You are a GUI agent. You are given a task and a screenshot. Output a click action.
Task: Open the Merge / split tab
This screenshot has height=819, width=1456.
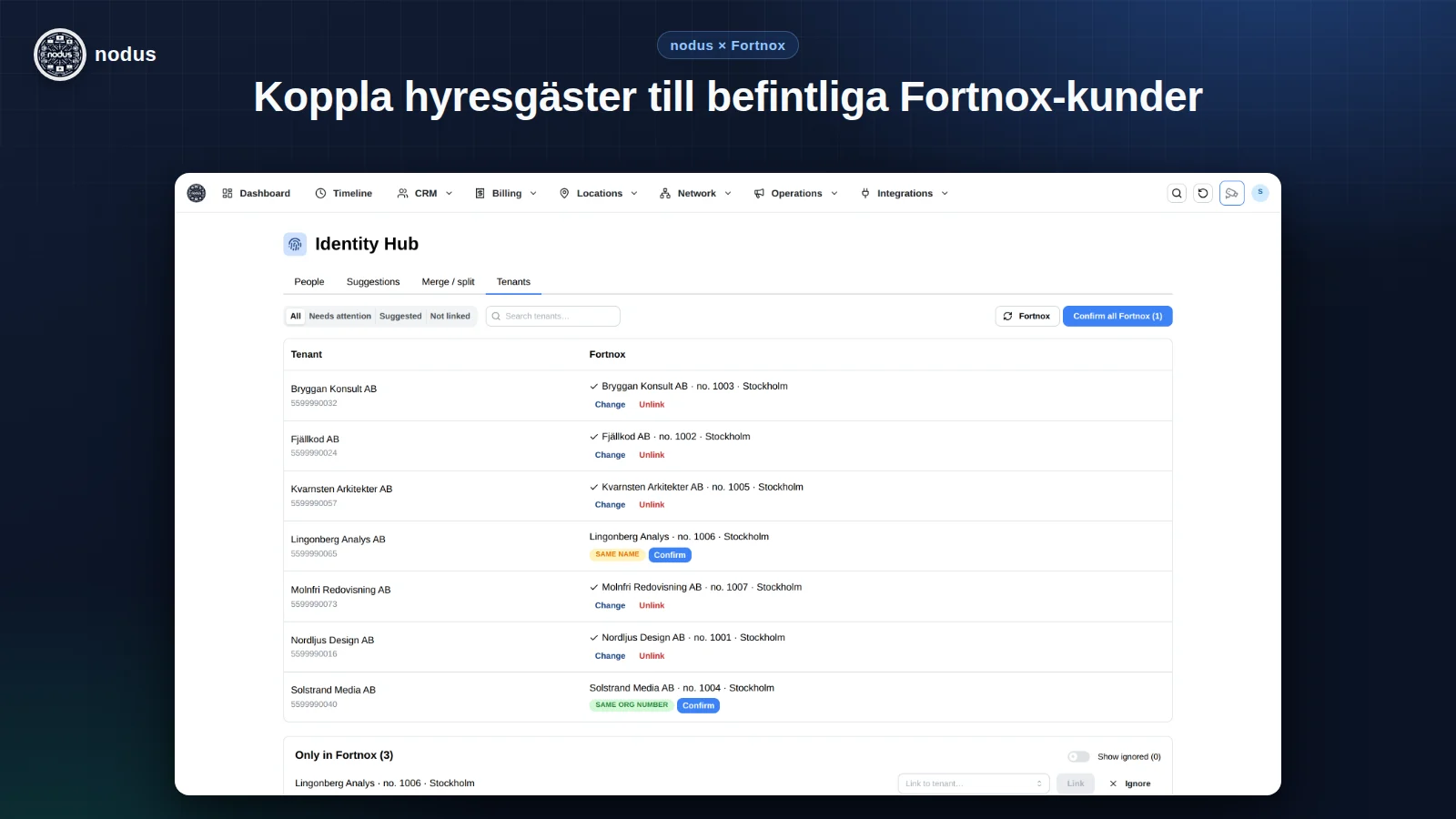[x=448, y=282]
